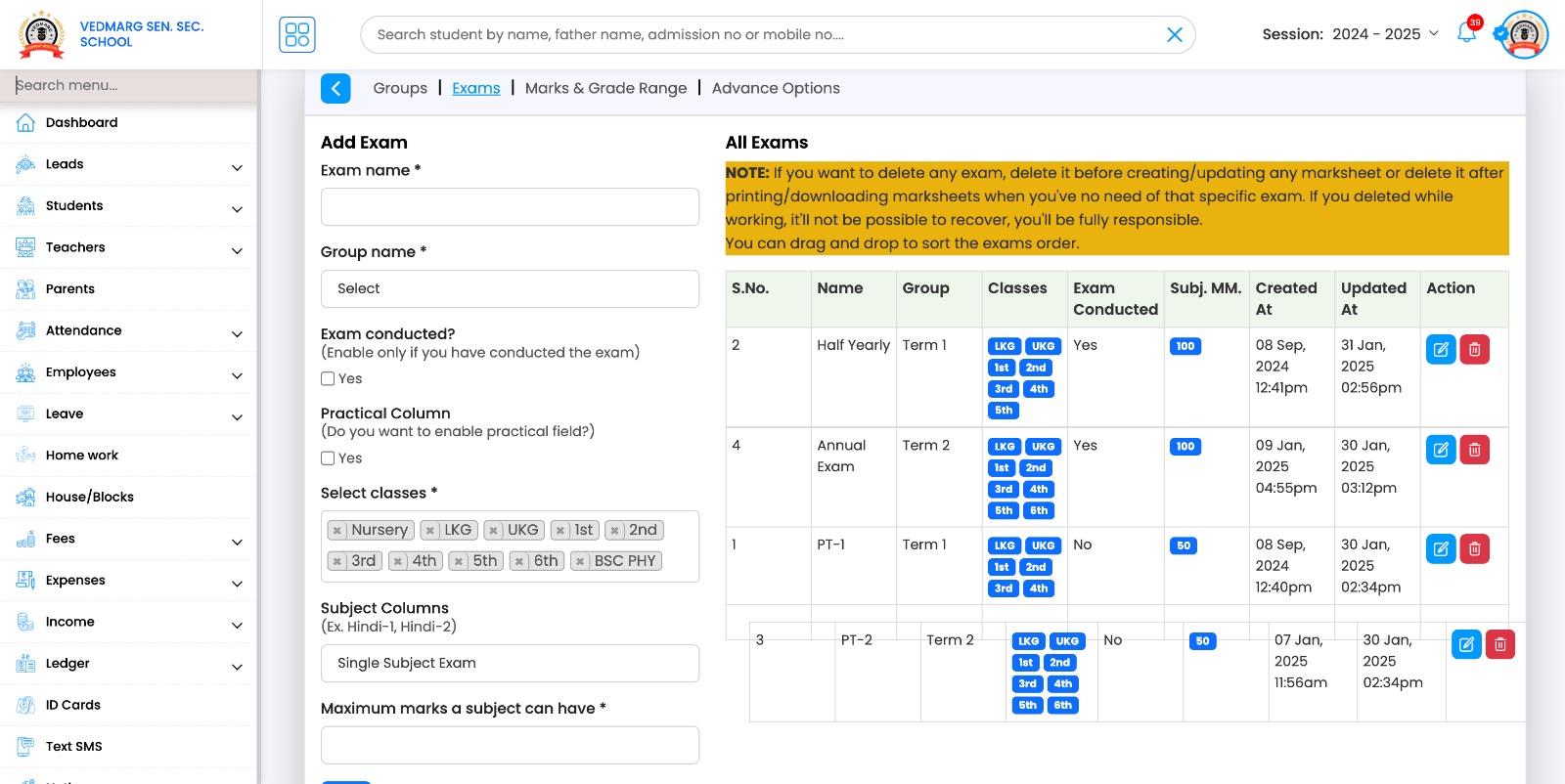Edit the Annual Exam entry
The width and height of the screenshot is (1565, 784).
[x=1441, y=450]
